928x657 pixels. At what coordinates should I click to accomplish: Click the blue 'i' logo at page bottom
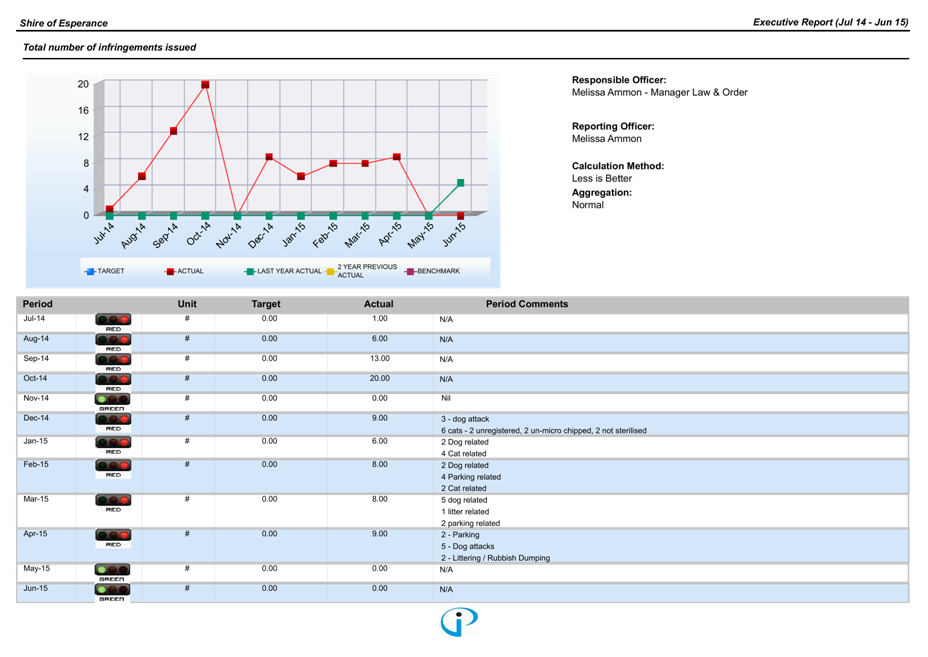coord(459,622)
